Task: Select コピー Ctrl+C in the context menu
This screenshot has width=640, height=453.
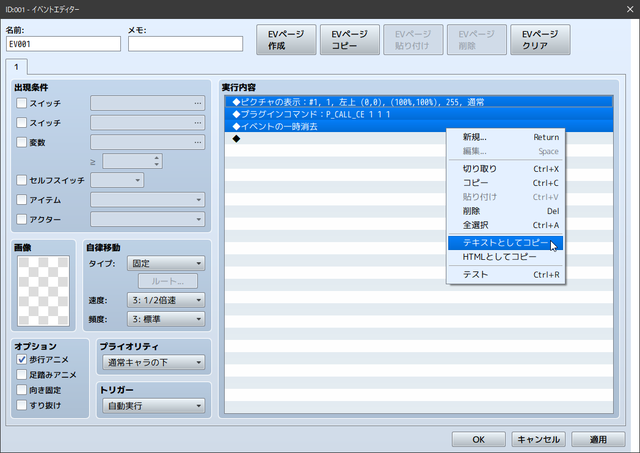Action: tap(505, 183)
